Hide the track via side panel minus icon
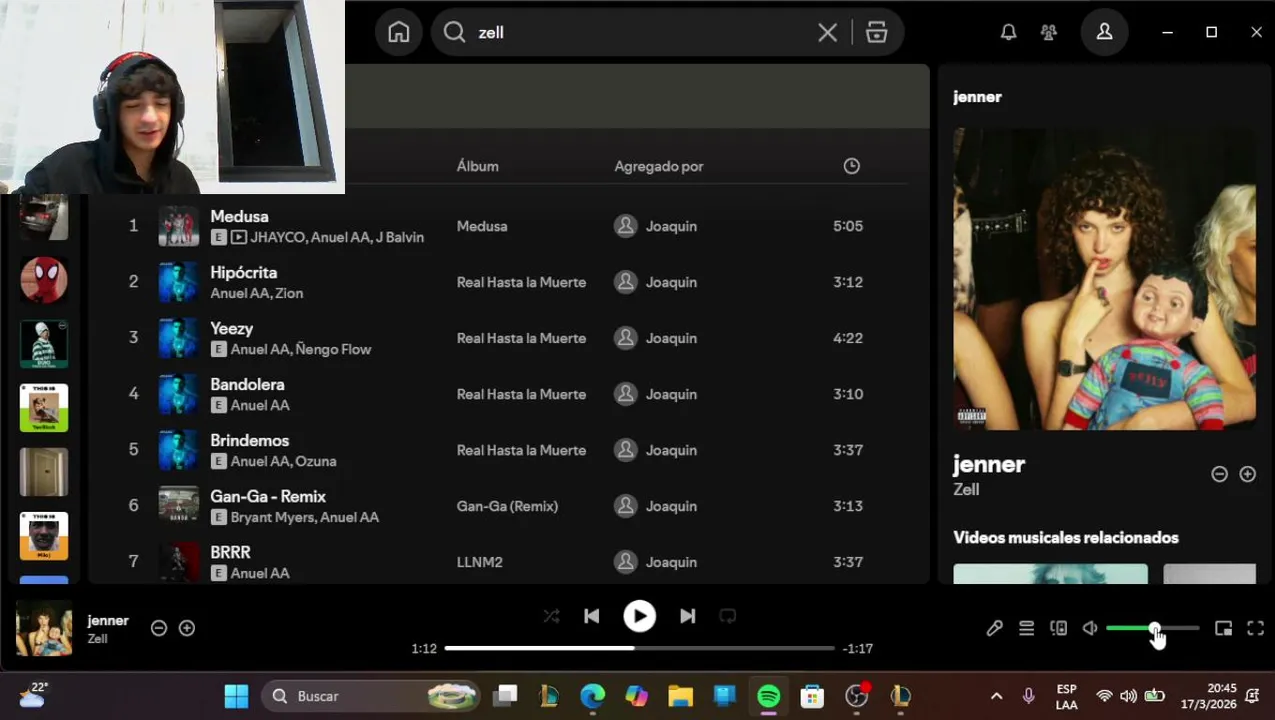Screen dimensions: 1275x720 (x=1219, y=474)
